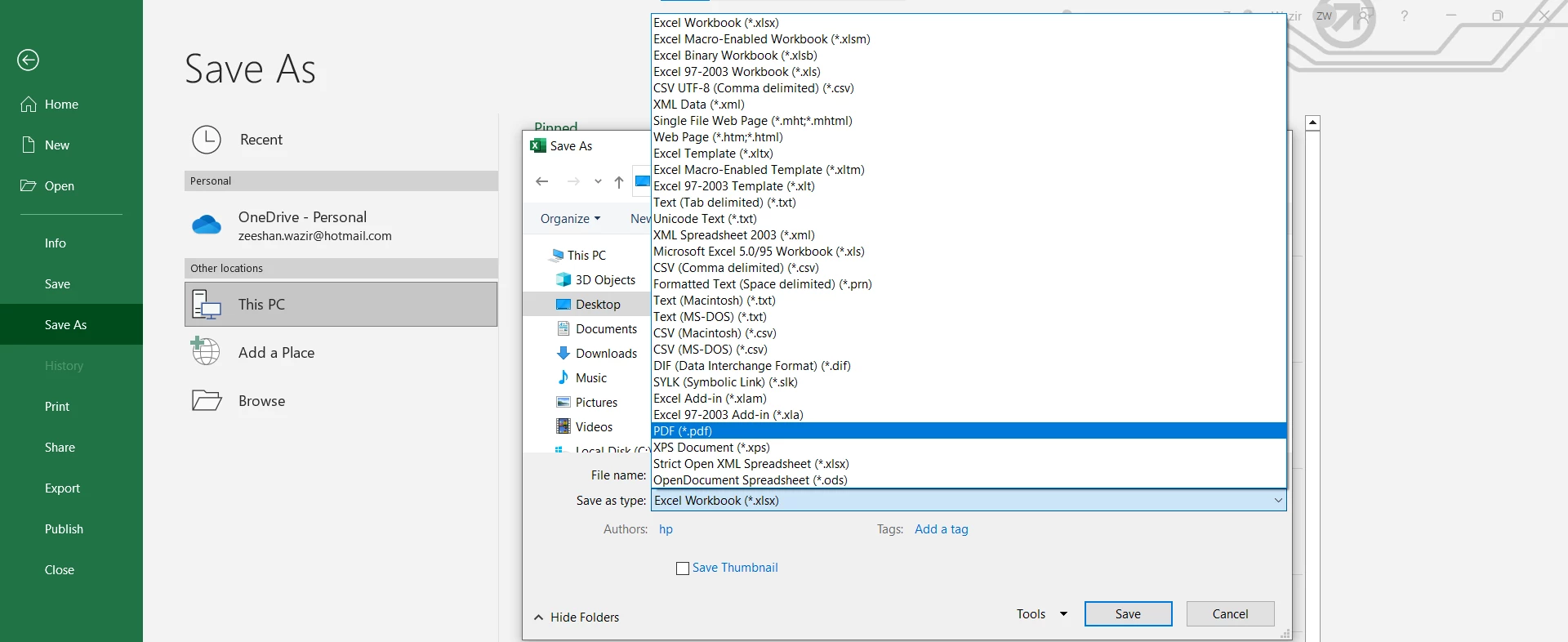Click the scrollbar up arrow at right
This screenshot has height=642, width=1568.
(x=1312, y=123)
